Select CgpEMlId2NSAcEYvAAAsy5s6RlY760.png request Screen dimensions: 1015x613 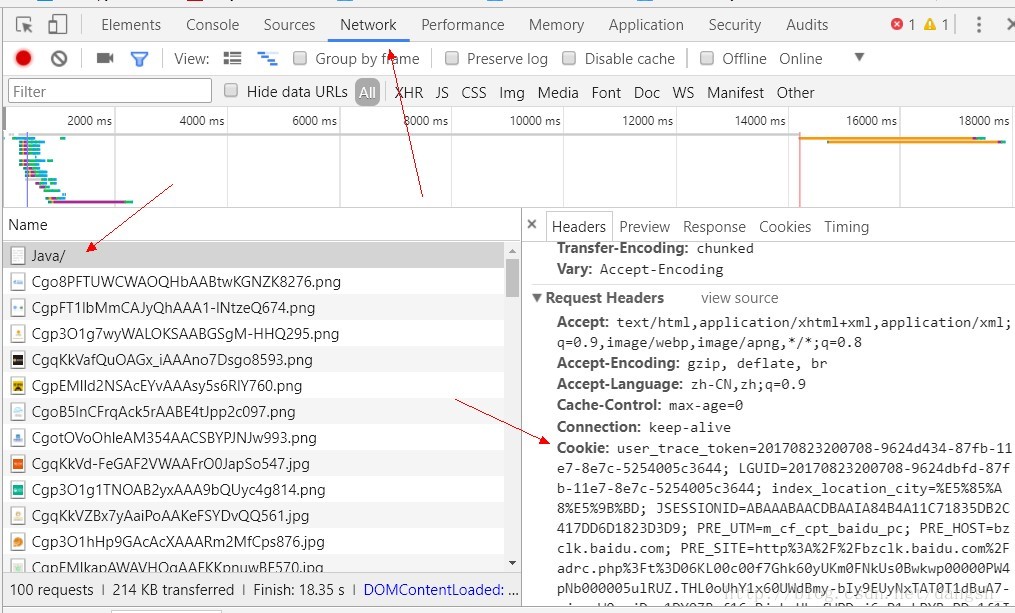[254, 386]
